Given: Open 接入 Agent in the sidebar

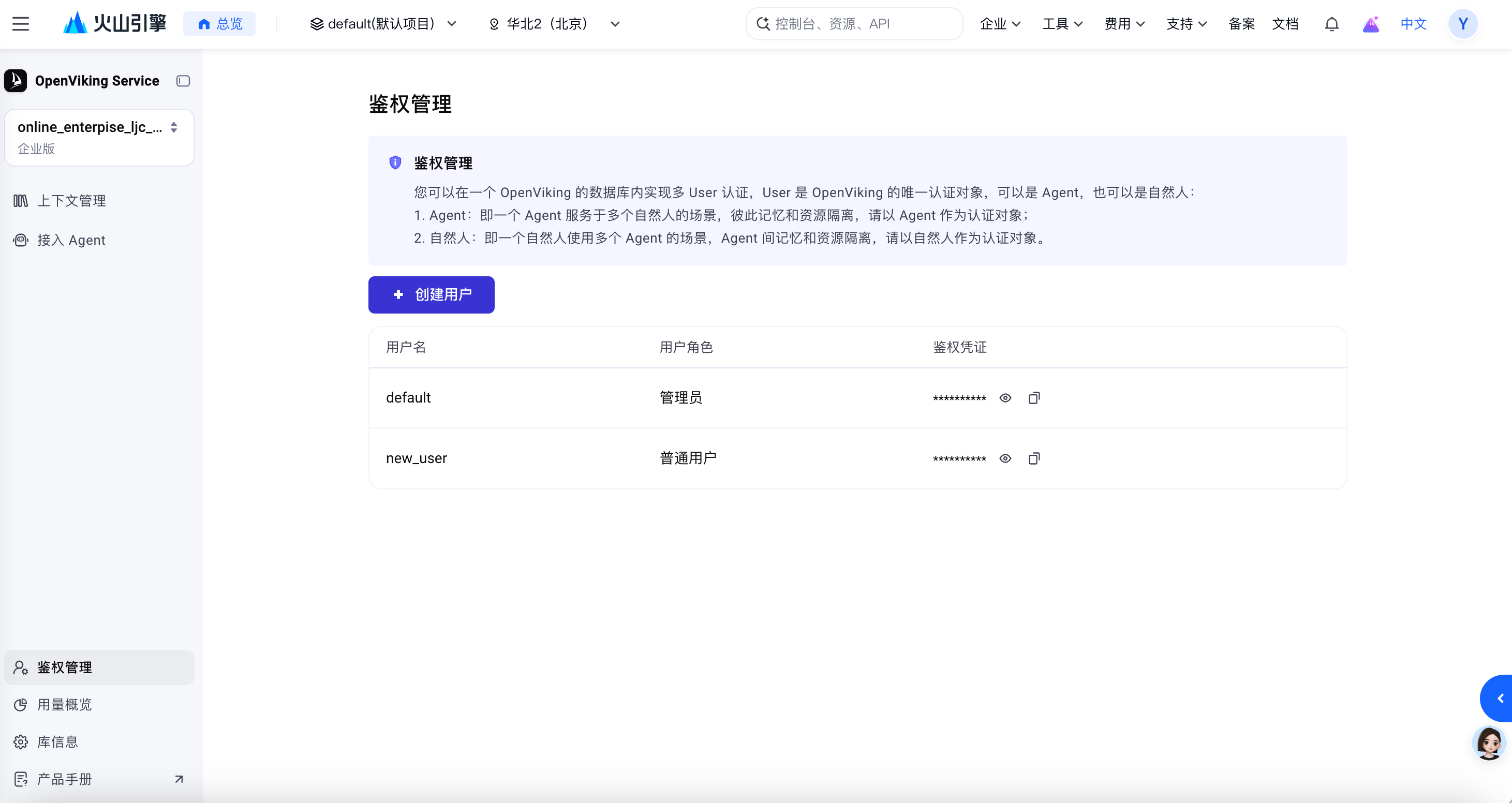Looking at the screenshot, I should point(99,240).
